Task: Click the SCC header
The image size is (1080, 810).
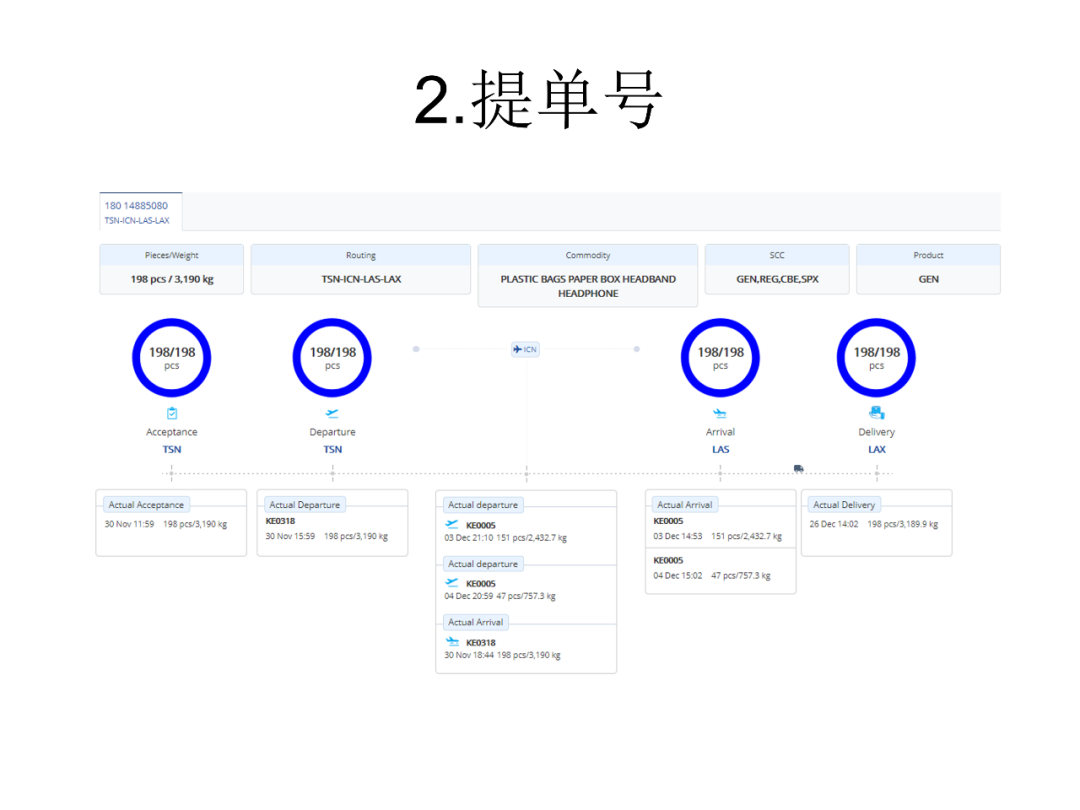Action: point(777,255)
